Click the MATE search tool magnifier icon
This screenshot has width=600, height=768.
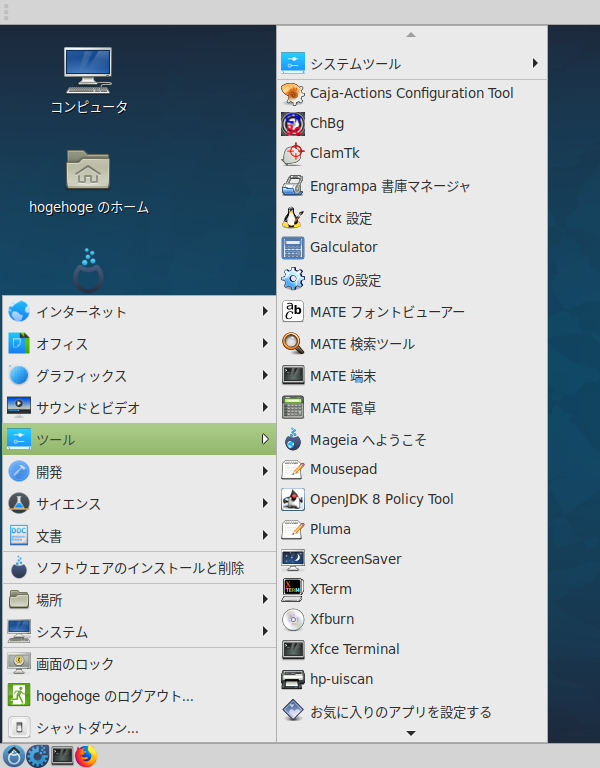(293, 344)
